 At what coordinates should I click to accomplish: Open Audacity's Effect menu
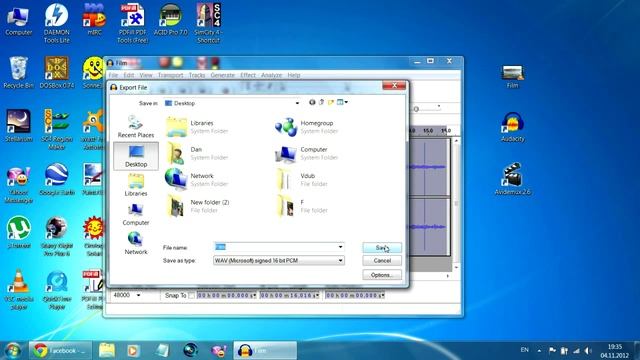pos(248,75)
